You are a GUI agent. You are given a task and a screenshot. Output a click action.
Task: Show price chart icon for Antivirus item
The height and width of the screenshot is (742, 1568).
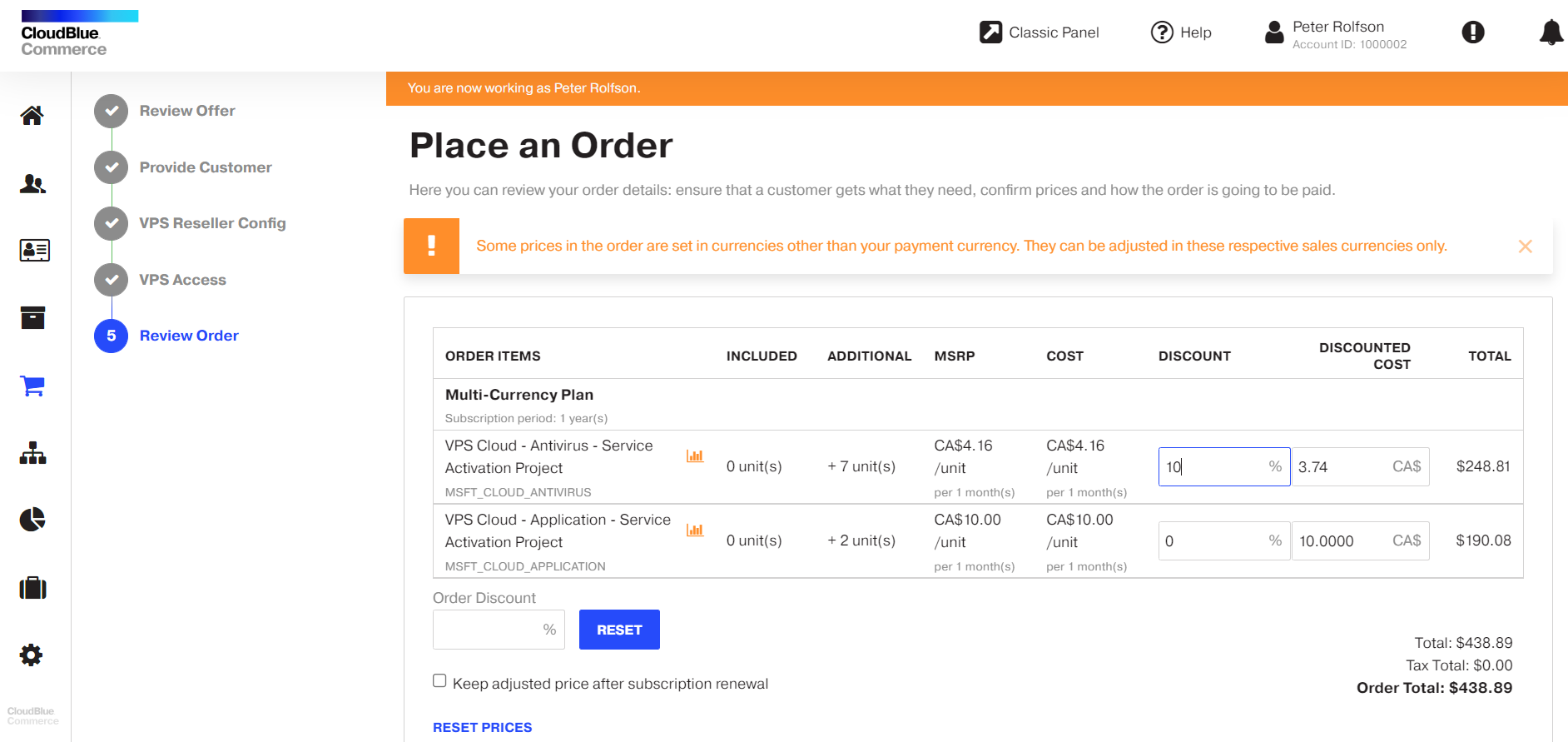(x=695, y=456)
